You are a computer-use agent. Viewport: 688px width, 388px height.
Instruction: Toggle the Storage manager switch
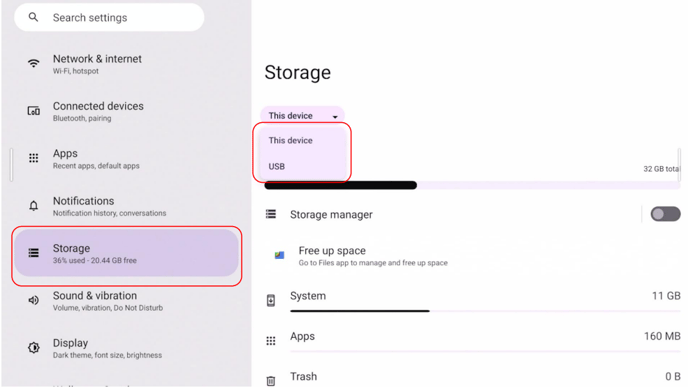(665, 214)
